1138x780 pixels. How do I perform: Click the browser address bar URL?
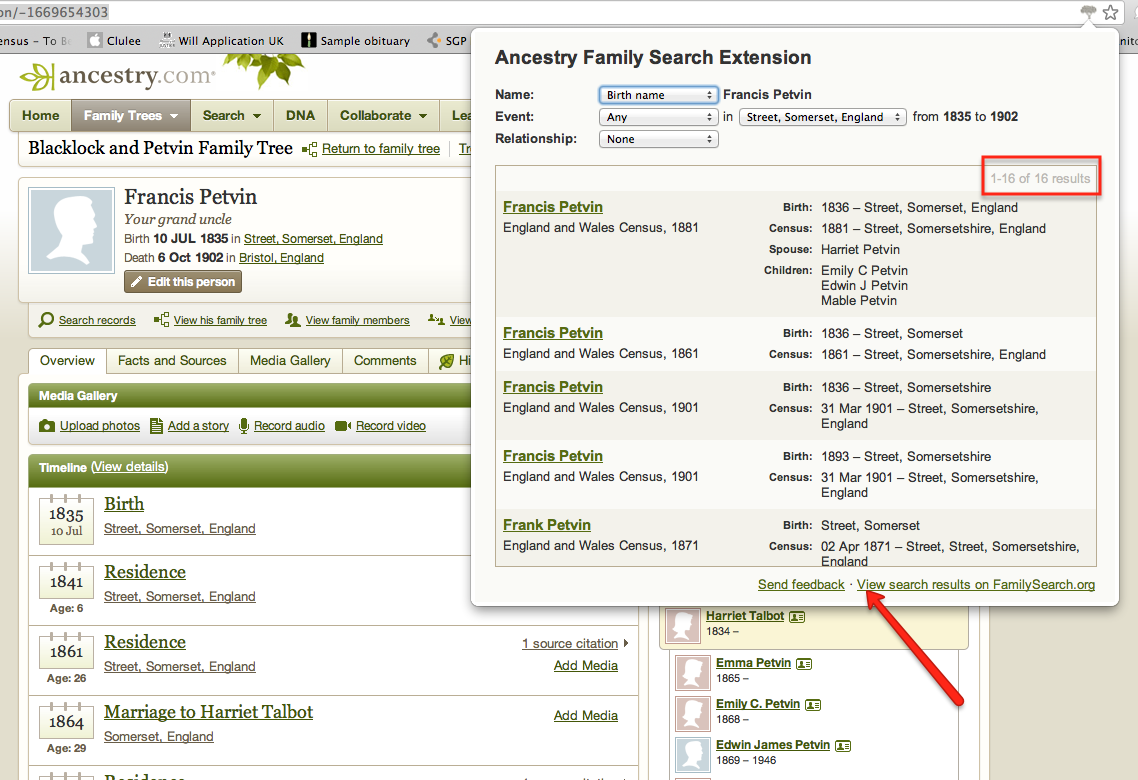(x=54, y=12)
